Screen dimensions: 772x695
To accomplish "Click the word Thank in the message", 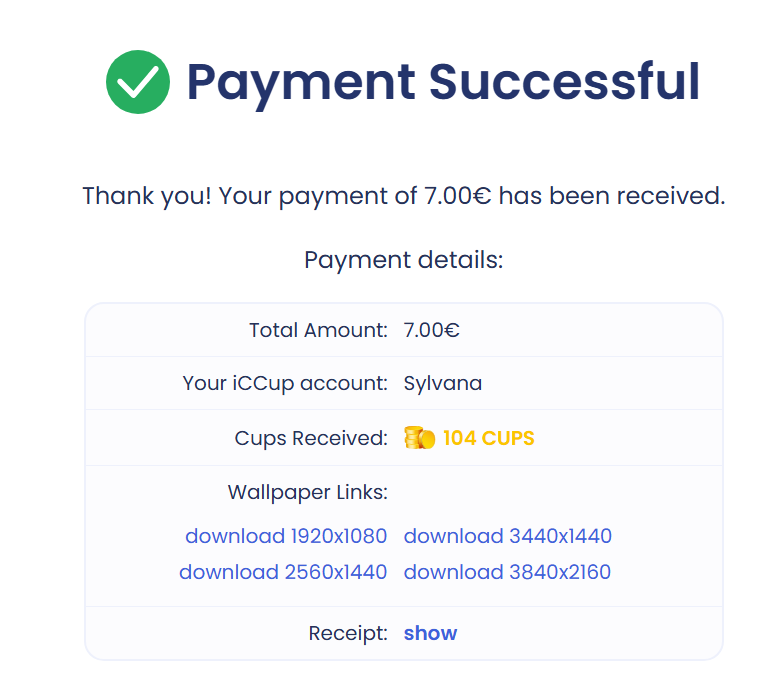I will click(x=118, y=195).
